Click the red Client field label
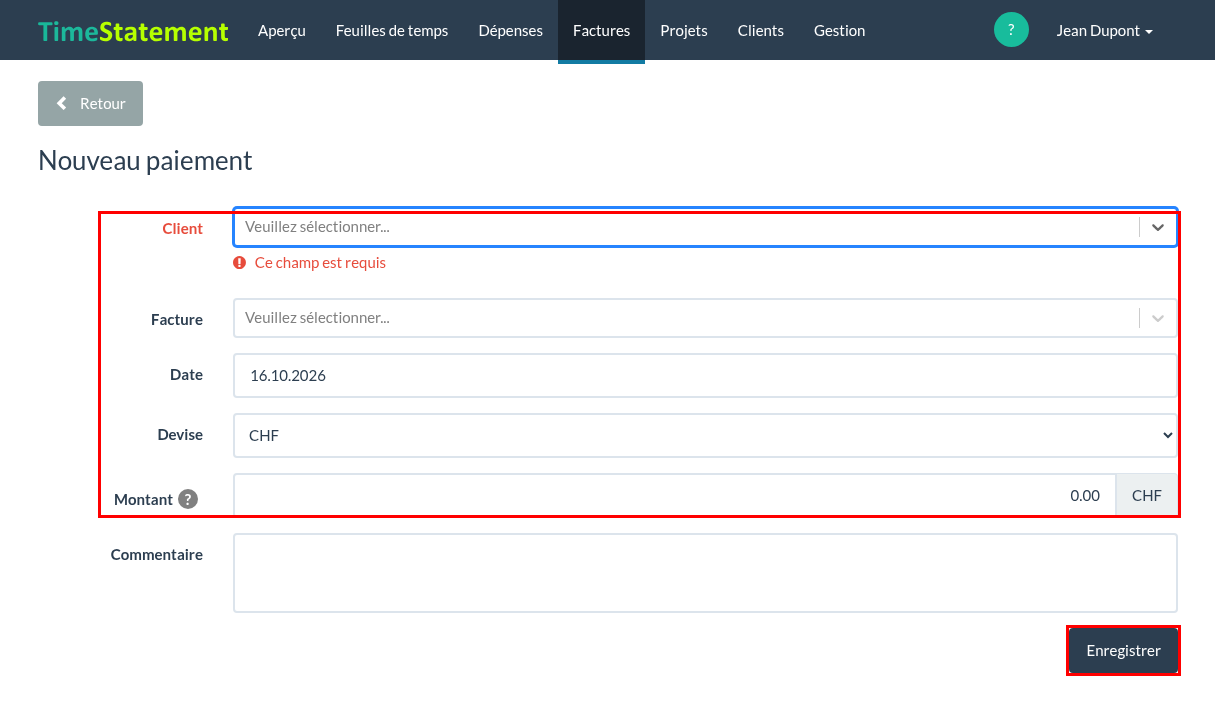The height and width of the screenshot is (703, 1215). pyautogui.click(x=183, y=229)
